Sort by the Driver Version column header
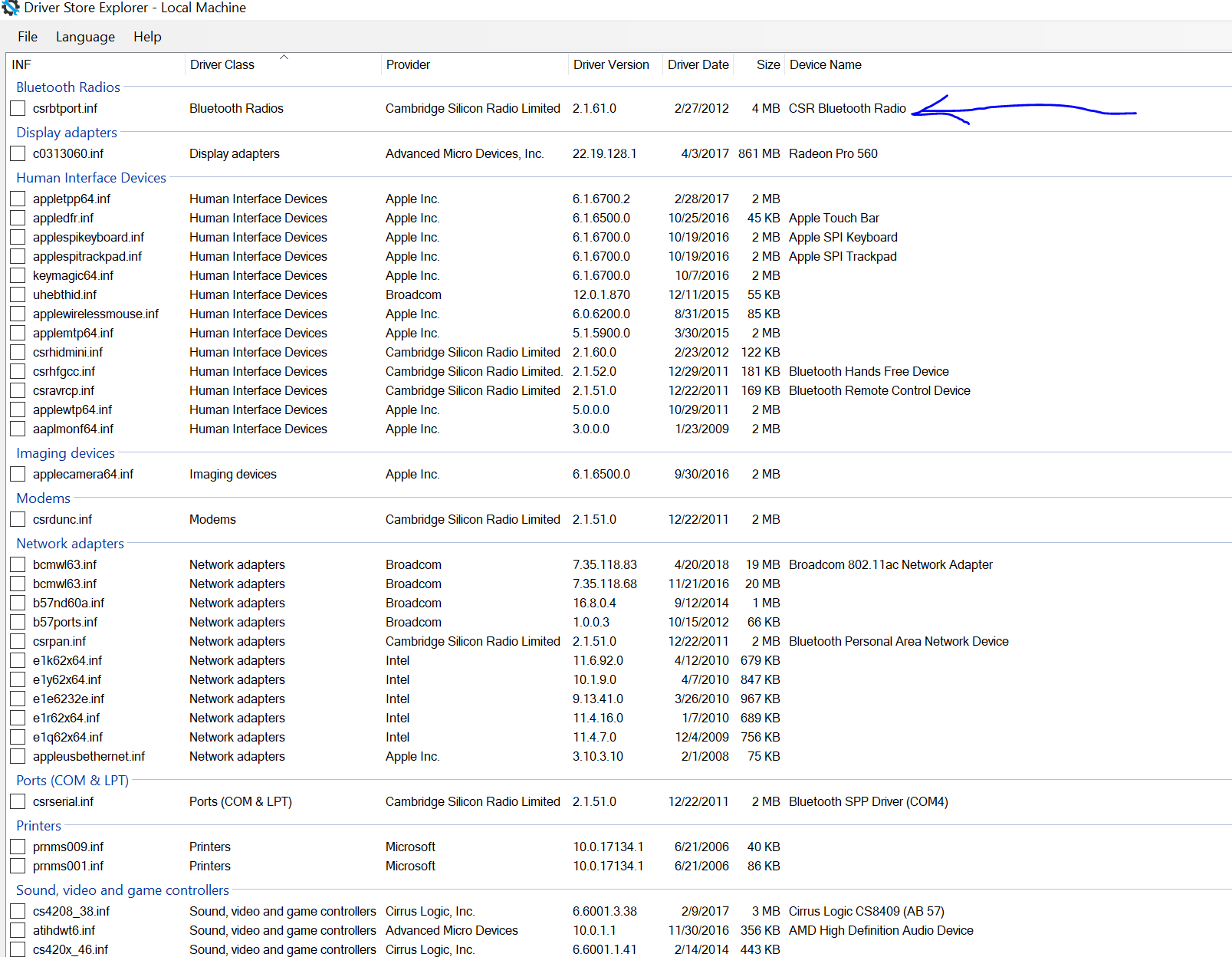The height and width of the screenshot is (957, 1232). click(615, 64)
